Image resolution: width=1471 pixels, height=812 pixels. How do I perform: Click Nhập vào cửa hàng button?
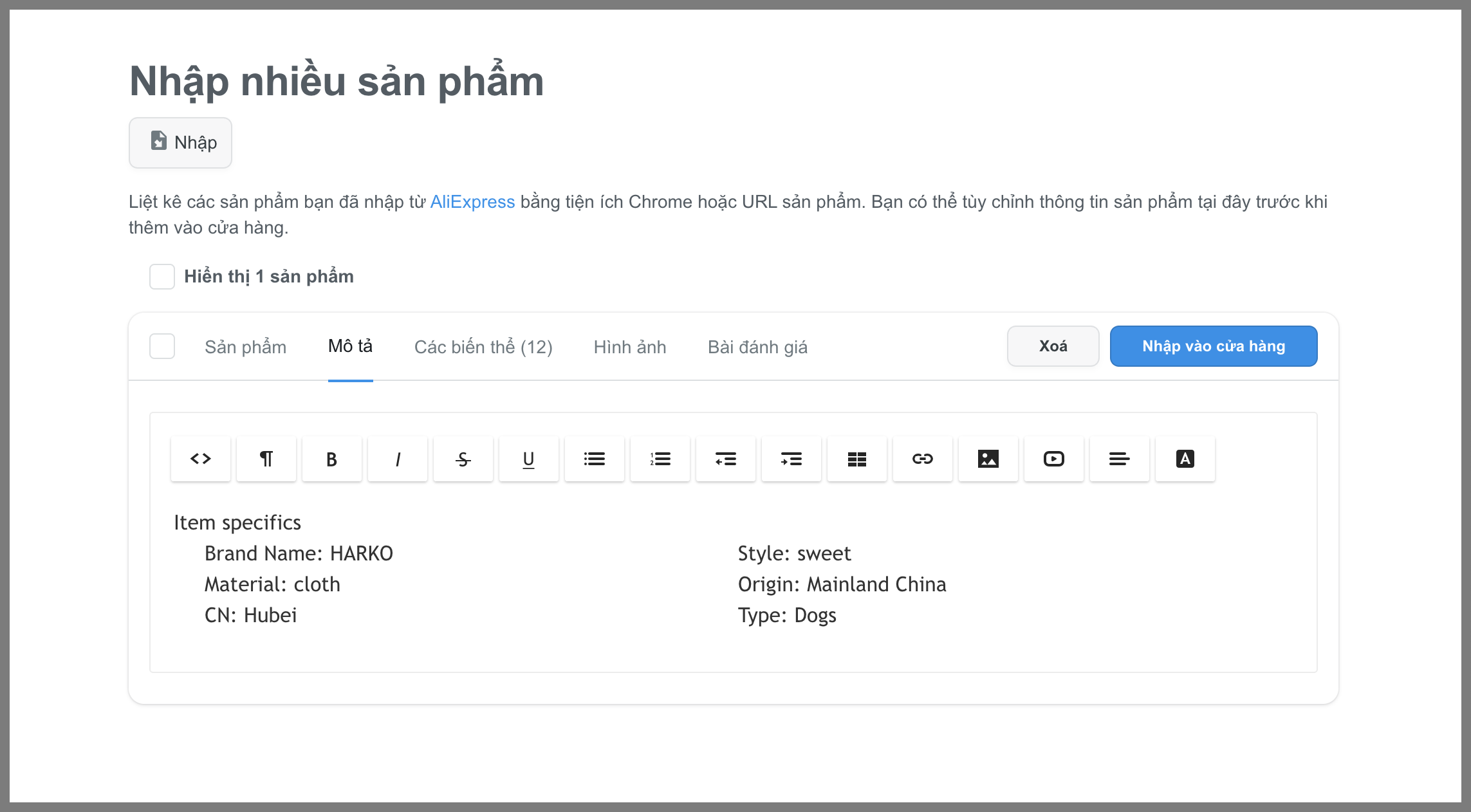pyautogui.click(x=1214, y=346)
